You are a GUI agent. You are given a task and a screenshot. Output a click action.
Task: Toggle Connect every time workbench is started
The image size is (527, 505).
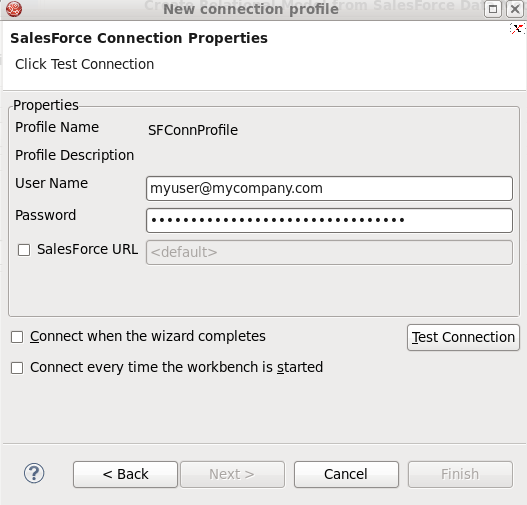click(17, 368)
